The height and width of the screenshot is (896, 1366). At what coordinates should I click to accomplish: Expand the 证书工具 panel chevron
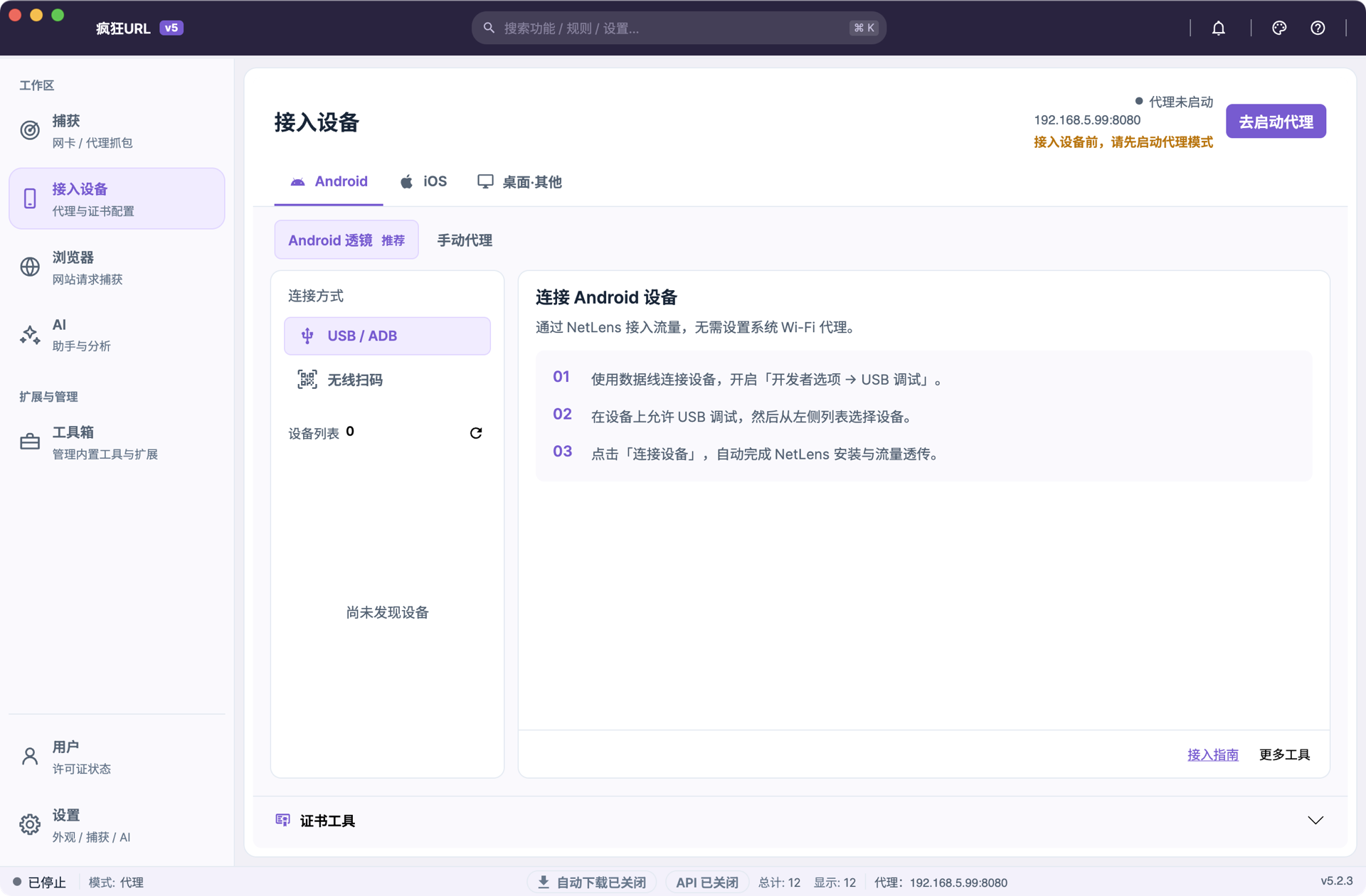pyautogui.click(x=1315, y=820)
